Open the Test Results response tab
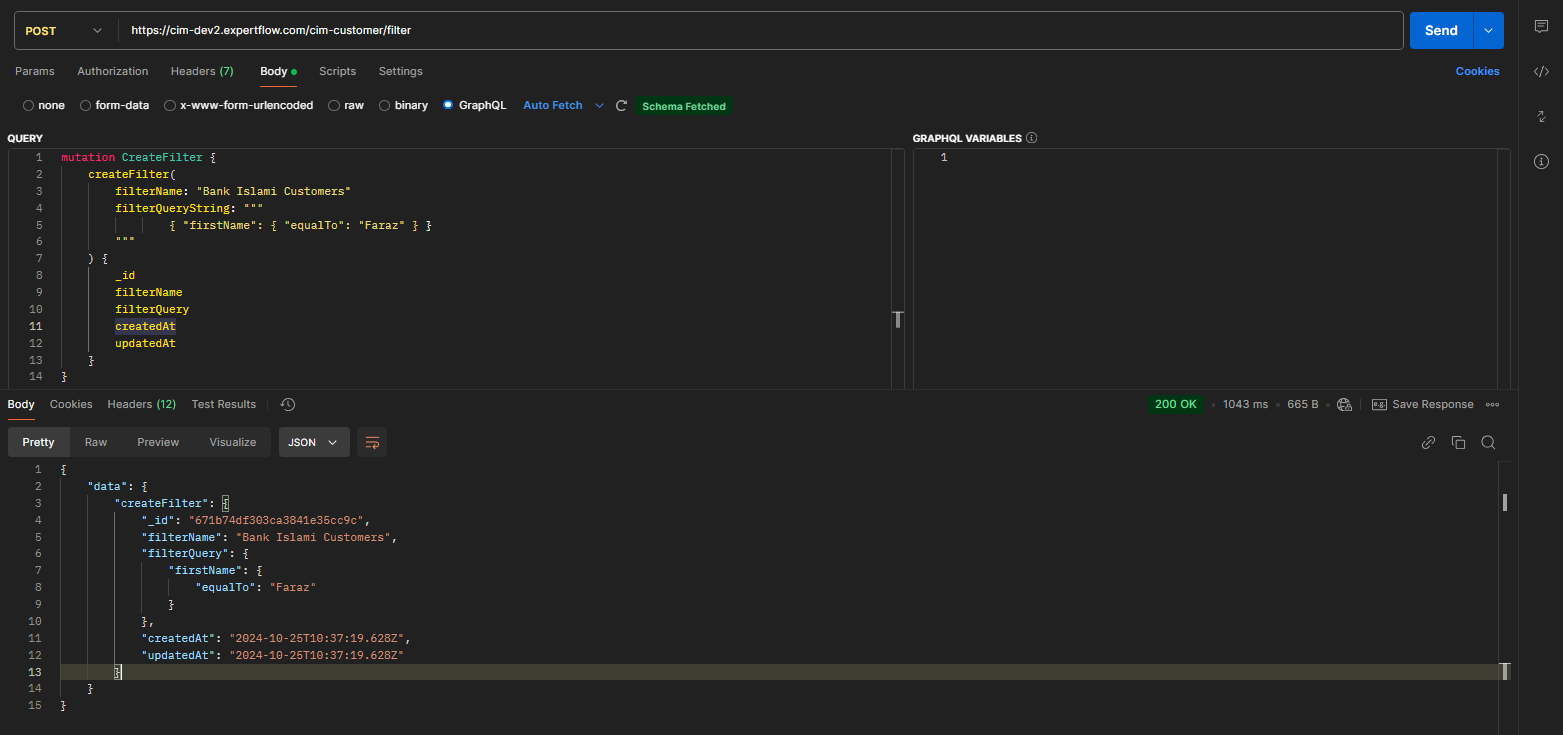This screenshot has width=1563, height=735. (x=223, y=405)
